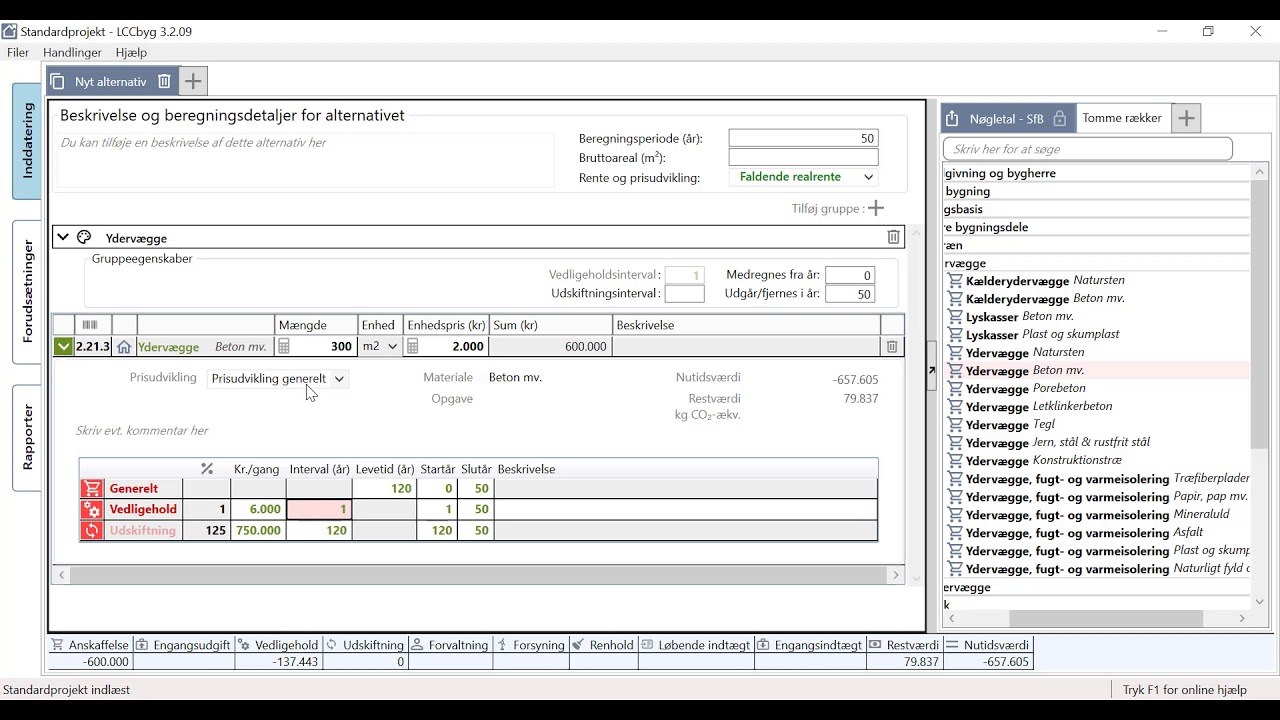Click the Forvaltning person icon in summary bar

(x=418, y=645)
